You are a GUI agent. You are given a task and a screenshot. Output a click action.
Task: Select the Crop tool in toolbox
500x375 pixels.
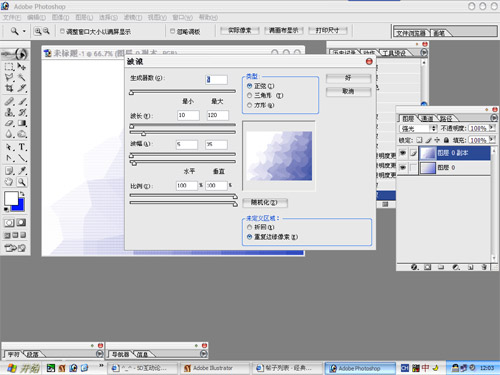pyautogui.click(x=9, y=88)
